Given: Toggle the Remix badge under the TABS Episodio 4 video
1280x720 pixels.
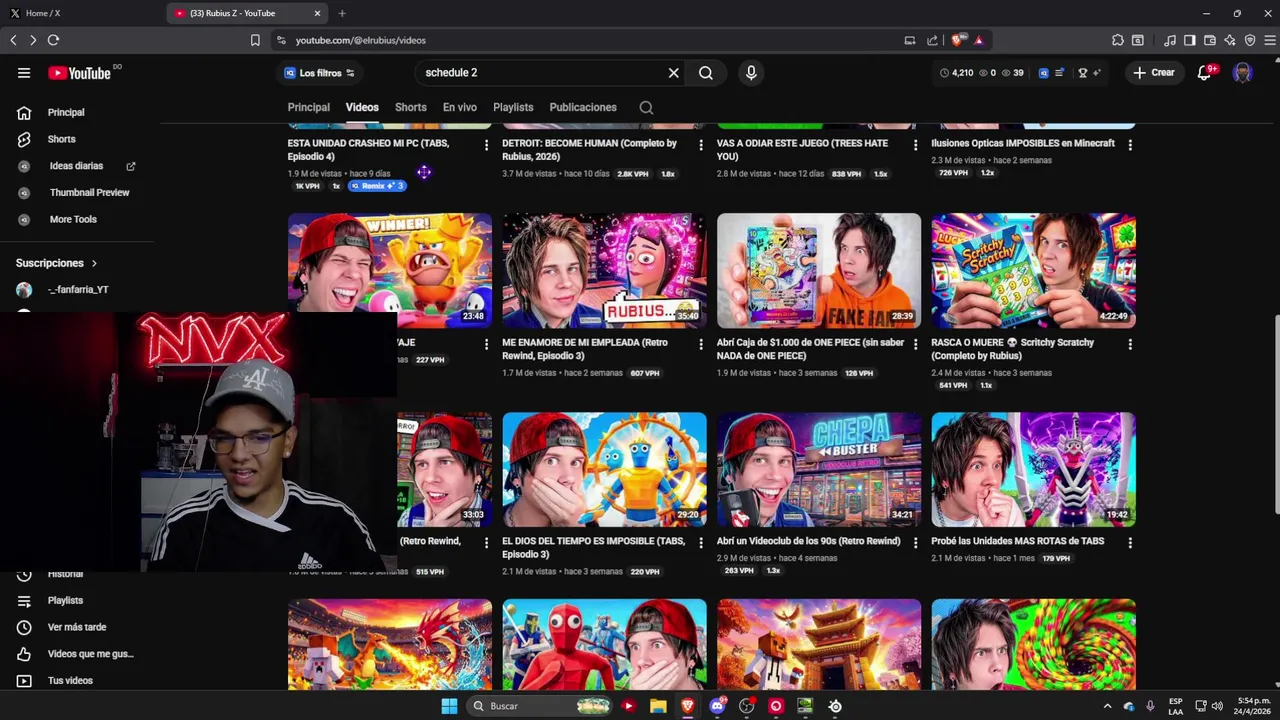Looking at the screenshot, I should point(377,186).
